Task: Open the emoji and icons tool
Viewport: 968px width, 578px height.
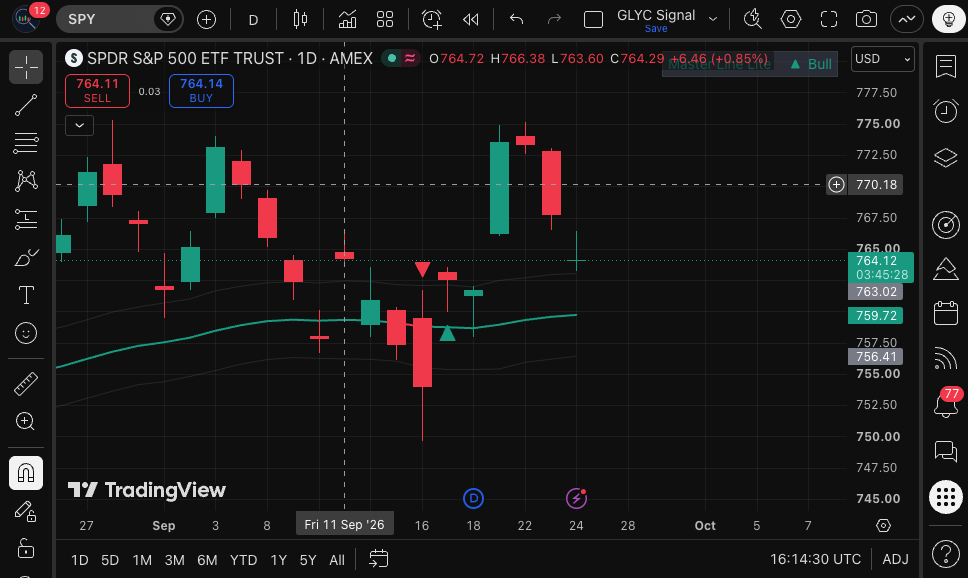Action: coord(26,333)
